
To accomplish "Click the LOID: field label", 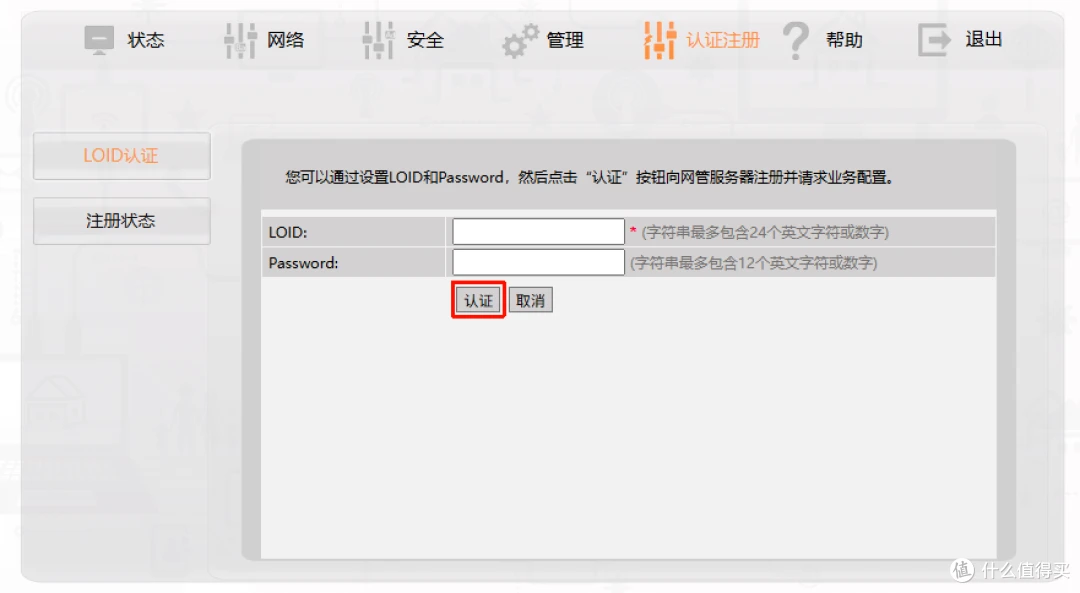I will tap(288, 232).
